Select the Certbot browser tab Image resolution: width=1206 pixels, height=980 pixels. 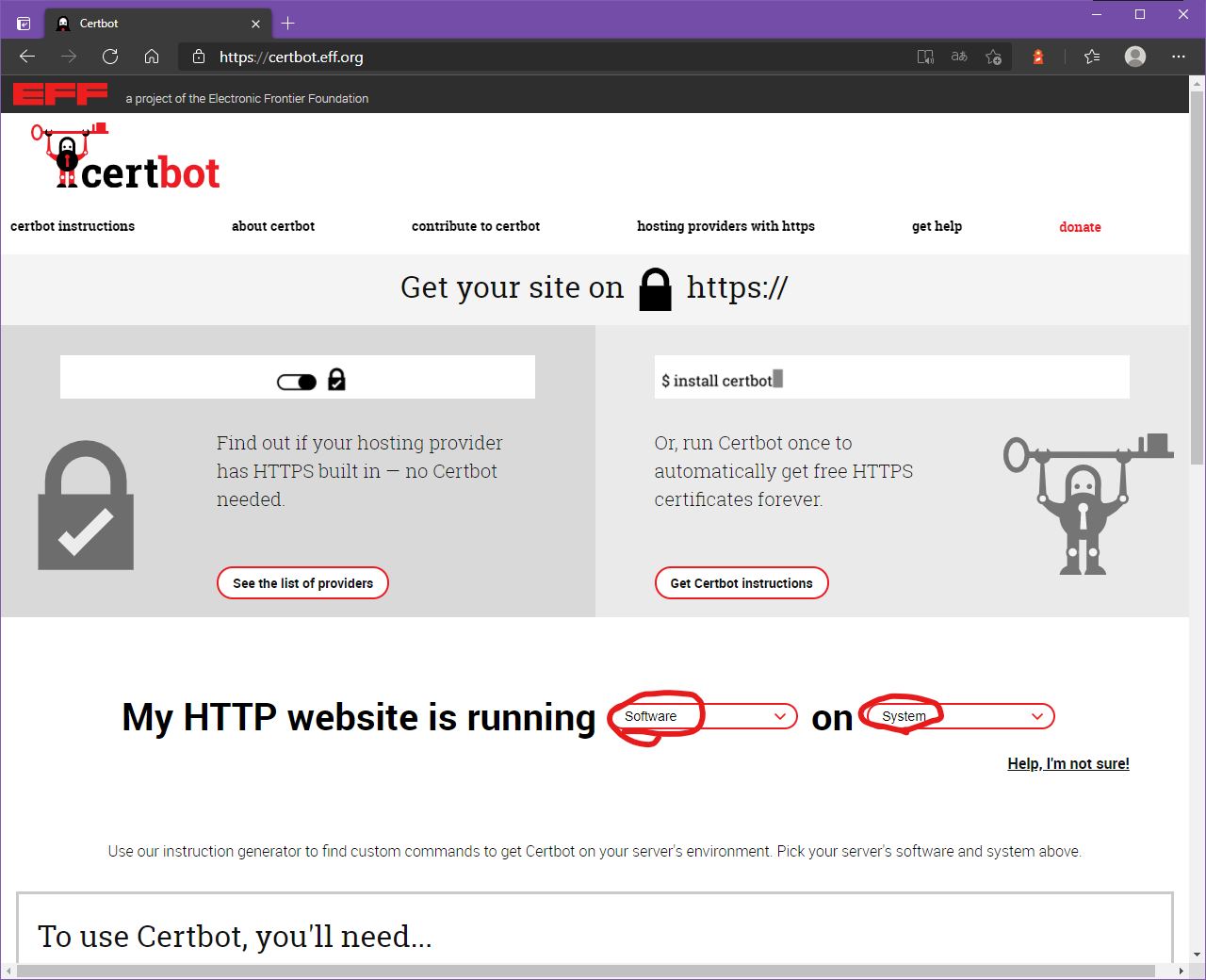(158, 24)
